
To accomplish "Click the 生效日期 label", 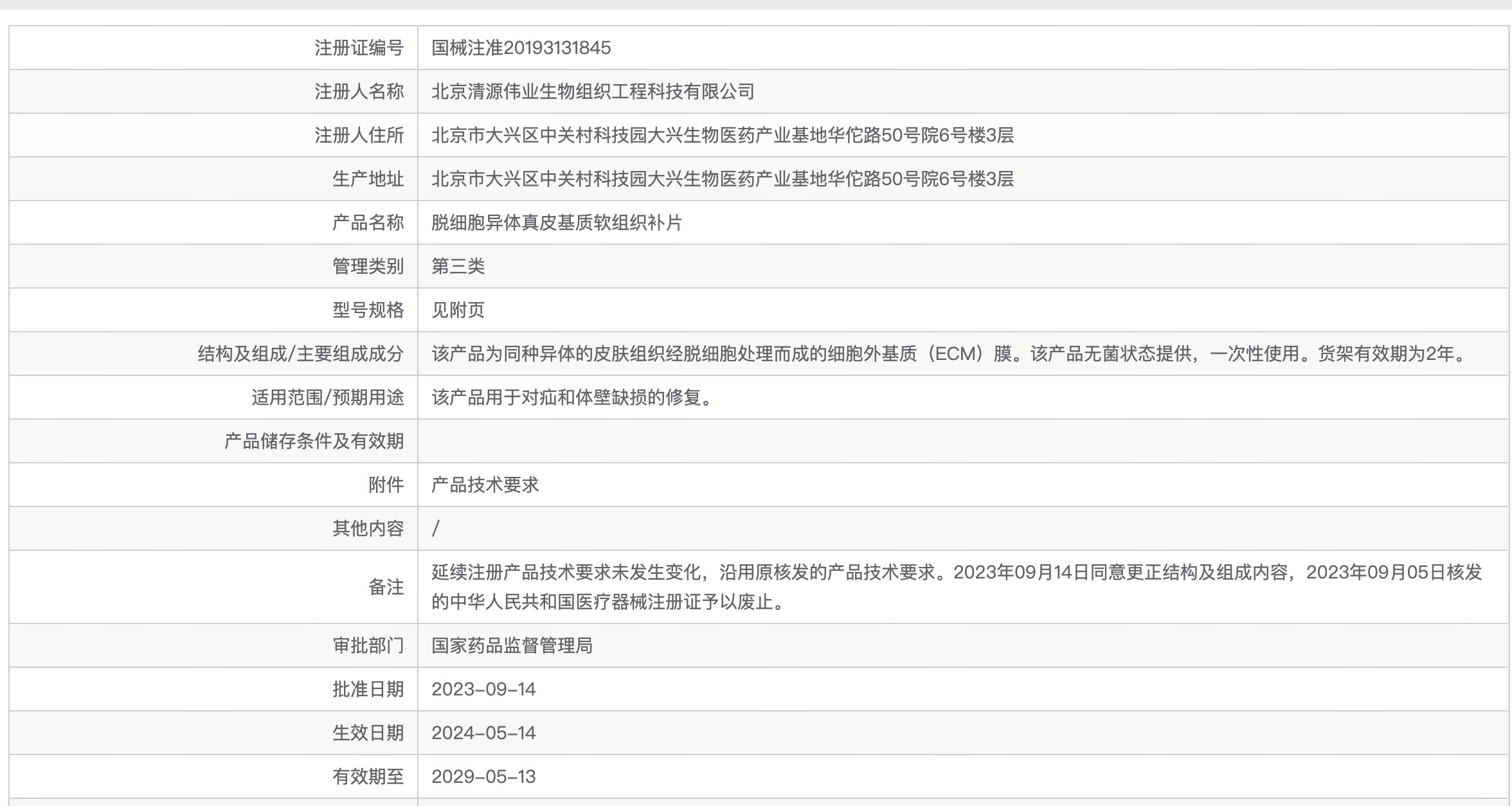I will [368, 733].
